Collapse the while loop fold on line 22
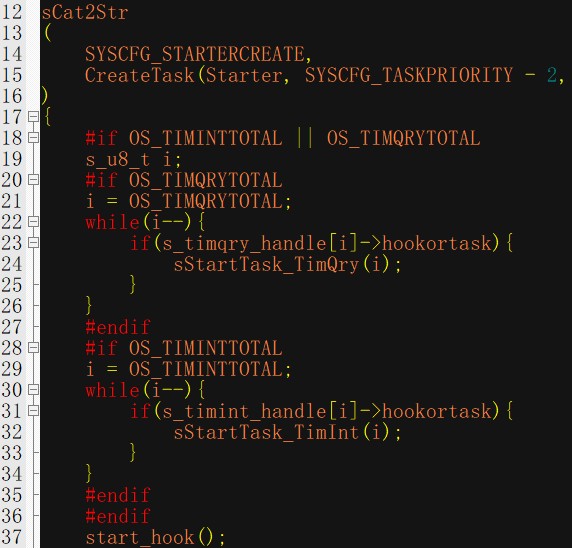The width and height of the screenshot is (572, 548). click(33, 221)
